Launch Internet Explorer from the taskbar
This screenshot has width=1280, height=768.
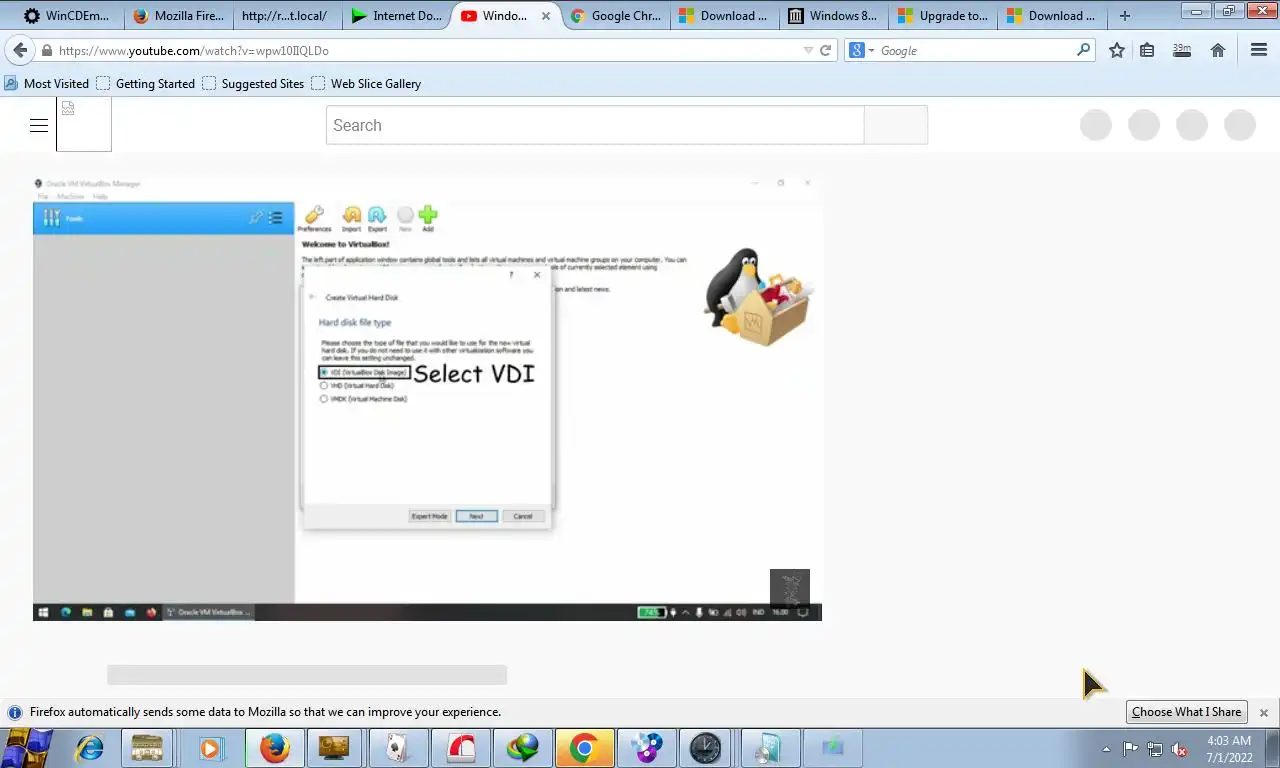pyautogui.click(x=90, y=747)
